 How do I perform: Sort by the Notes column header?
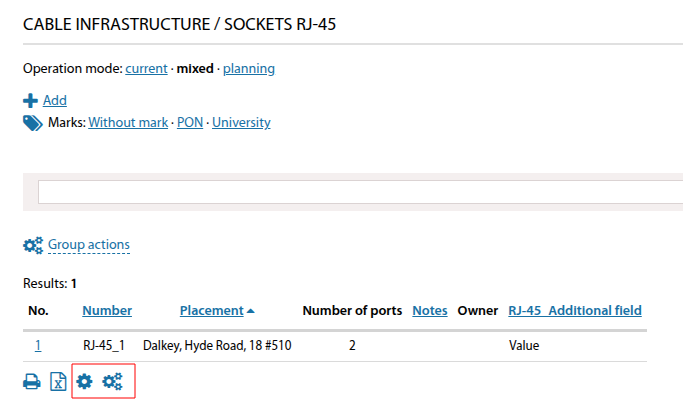[430, 311]
